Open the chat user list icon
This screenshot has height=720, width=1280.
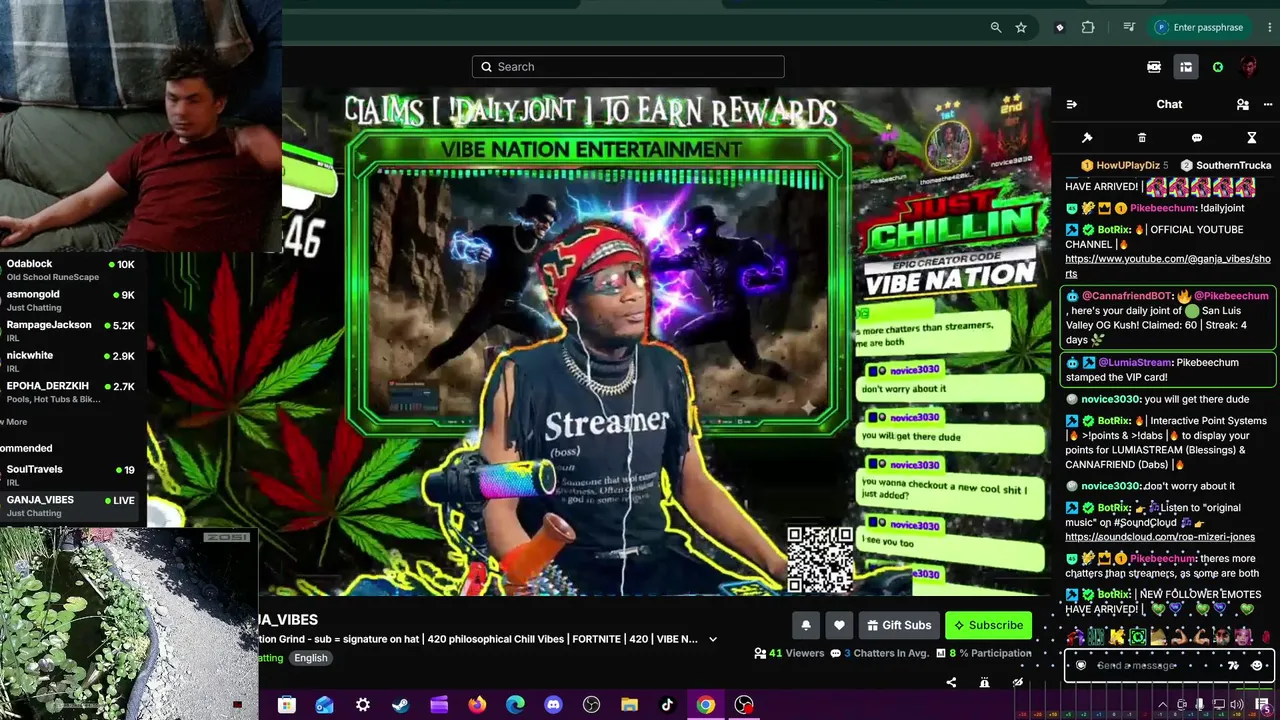pos(1242,104)
